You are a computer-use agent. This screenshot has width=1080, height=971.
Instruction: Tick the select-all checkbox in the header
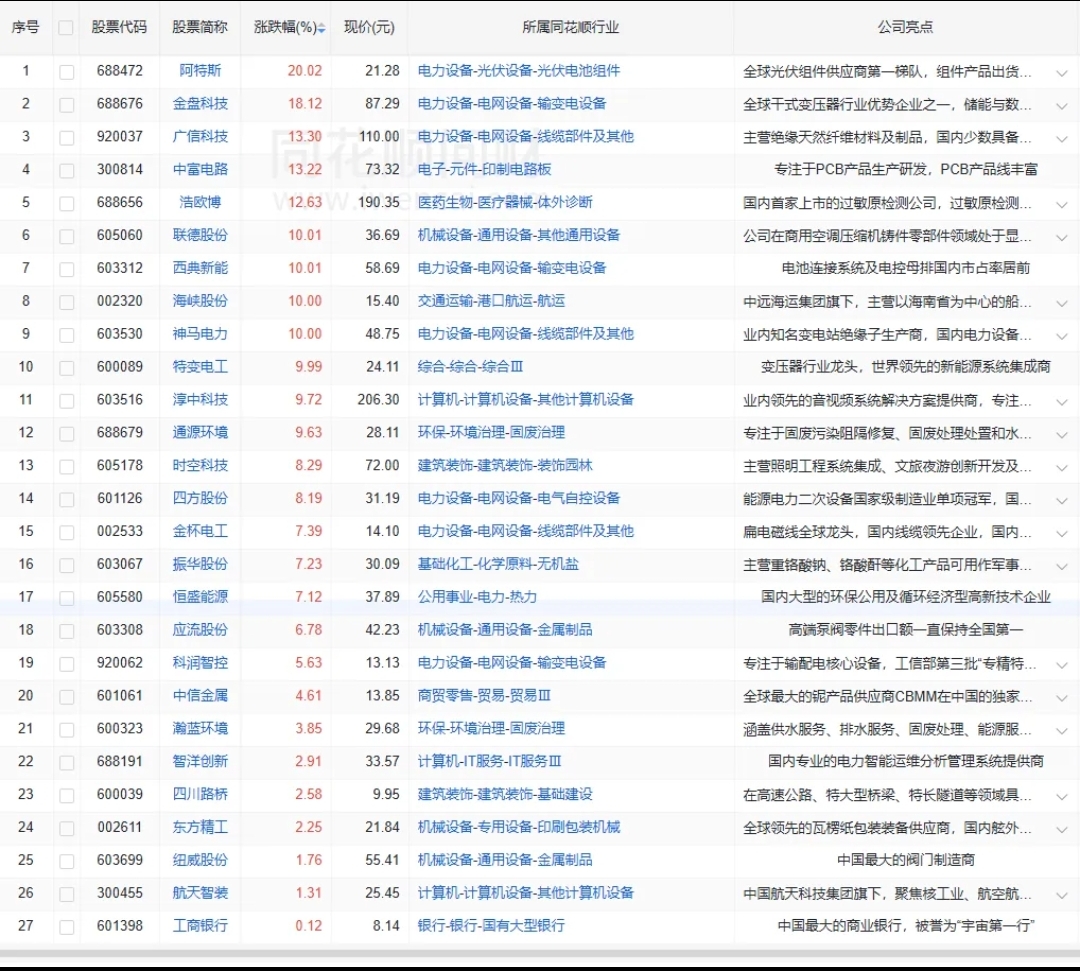tap(66, 28)
